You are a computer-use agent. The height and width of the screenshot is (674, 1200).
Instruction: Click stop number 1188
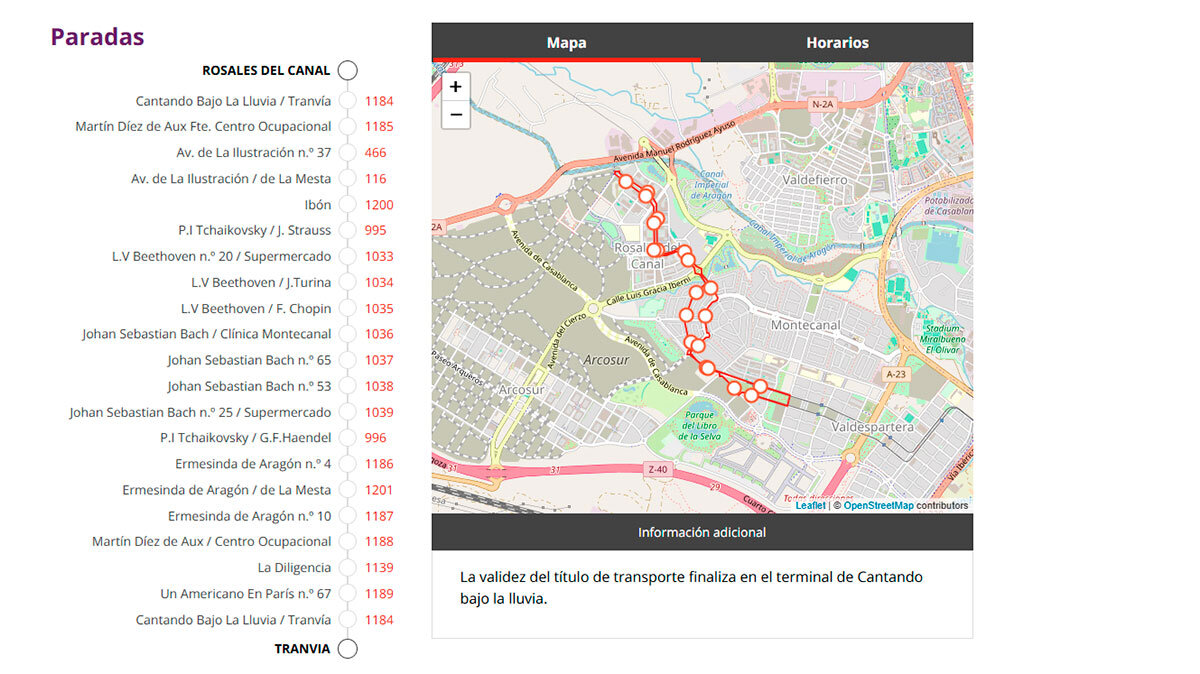[x=379, y=541]
